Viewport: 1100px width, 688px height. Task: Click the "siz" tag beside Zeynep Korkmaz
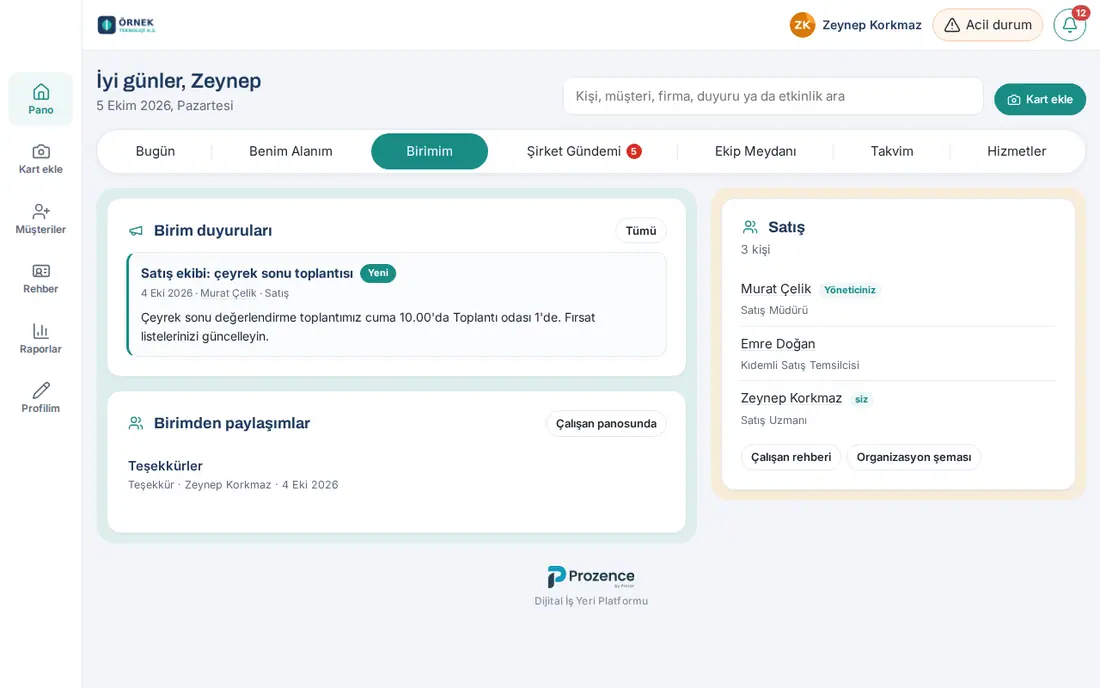(861, 399)
